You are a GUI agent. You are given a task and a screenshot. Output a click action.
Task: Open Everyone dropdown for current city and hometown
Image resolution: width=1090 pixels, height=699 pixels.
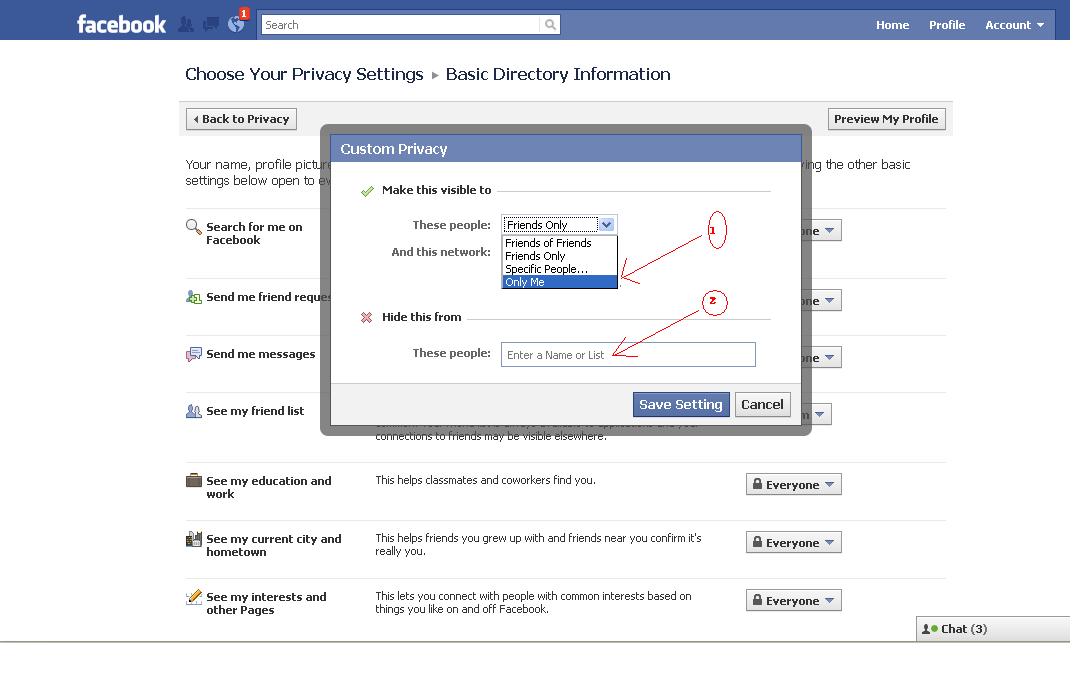[794, 542]
